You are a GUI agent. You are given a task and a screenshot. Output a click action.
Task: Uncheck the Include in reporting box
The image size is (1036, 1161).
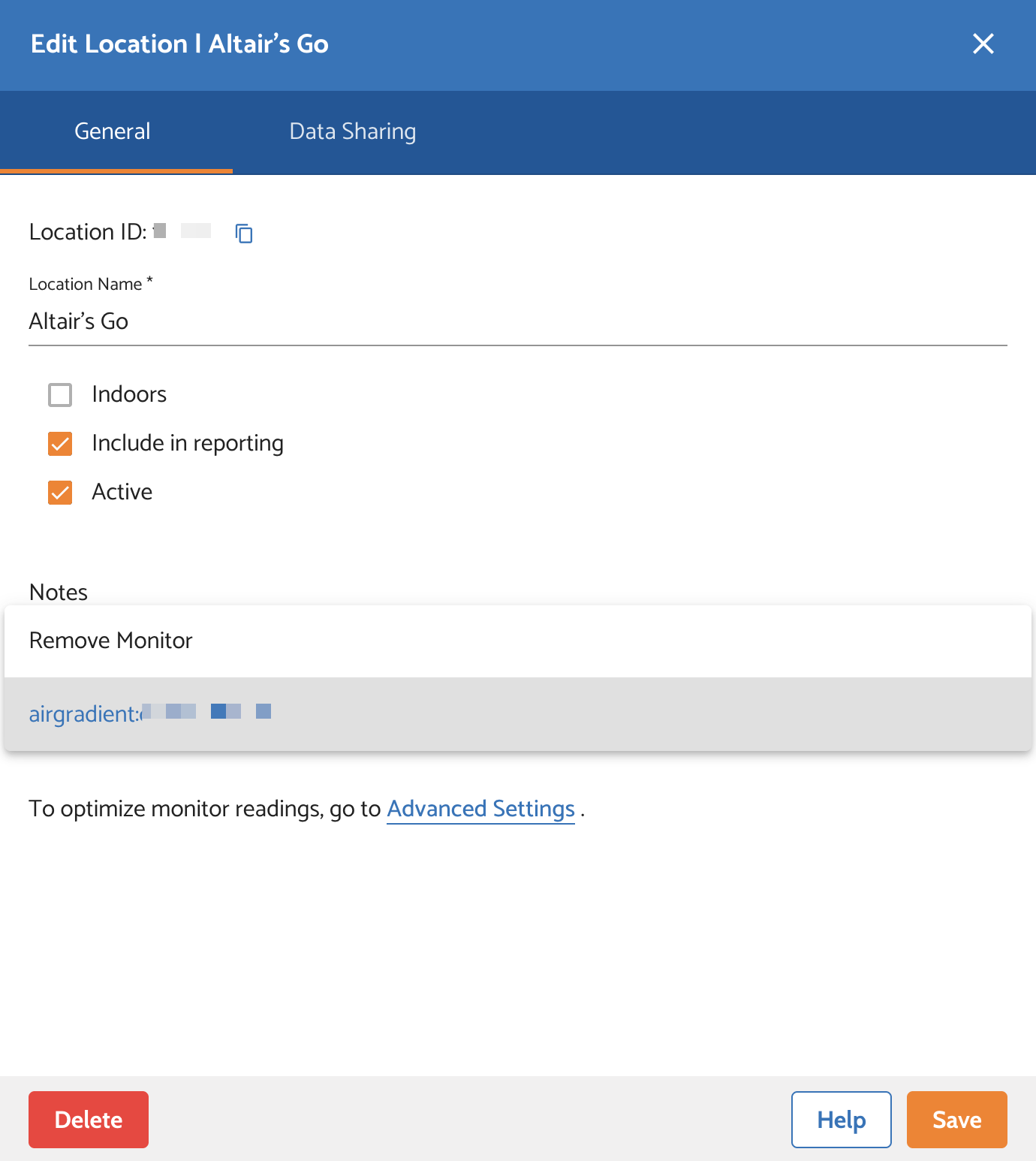click(60, 444)
